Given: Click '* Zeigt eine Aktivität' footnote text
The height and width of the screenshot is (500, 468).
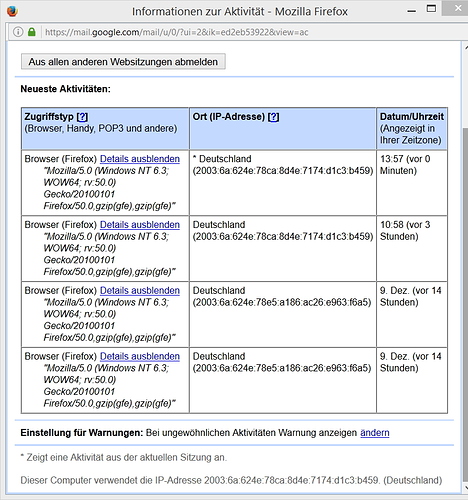Looking at the screenshot, I should (x=124, y=457).
